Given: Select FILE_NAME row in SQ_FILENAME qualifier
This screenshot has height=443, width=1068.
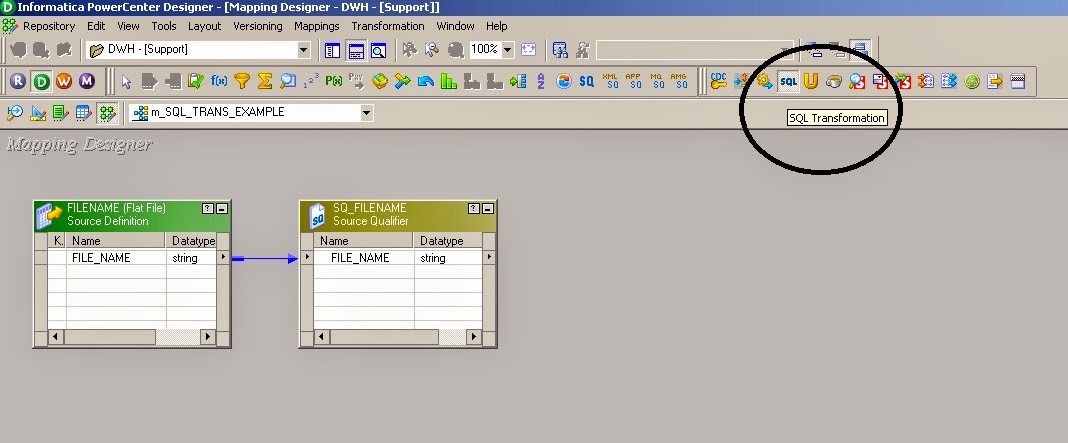Looking at the screenshot, I should (x=398, y=258).
